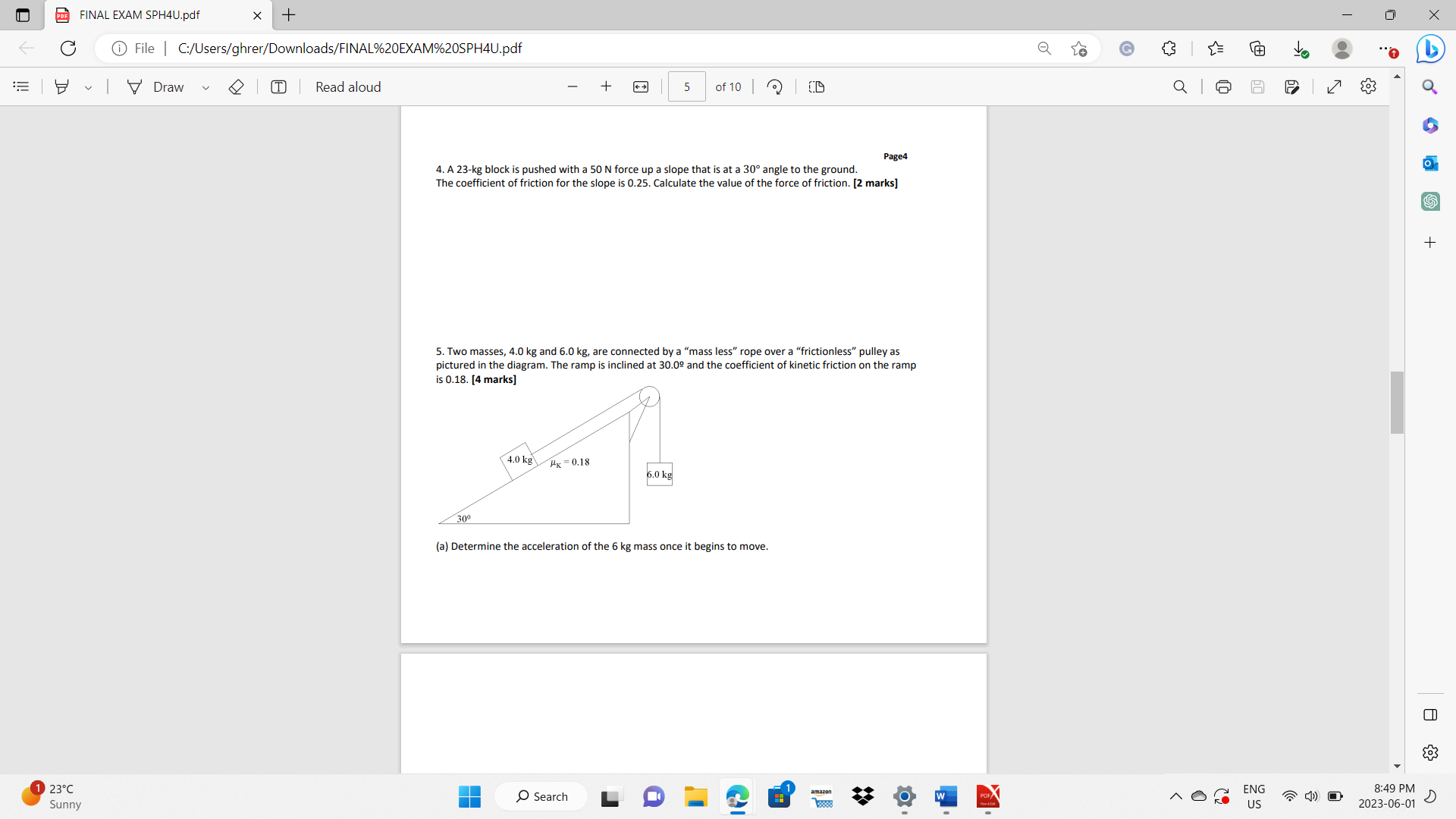Select the add text tool

click(278, 86)
